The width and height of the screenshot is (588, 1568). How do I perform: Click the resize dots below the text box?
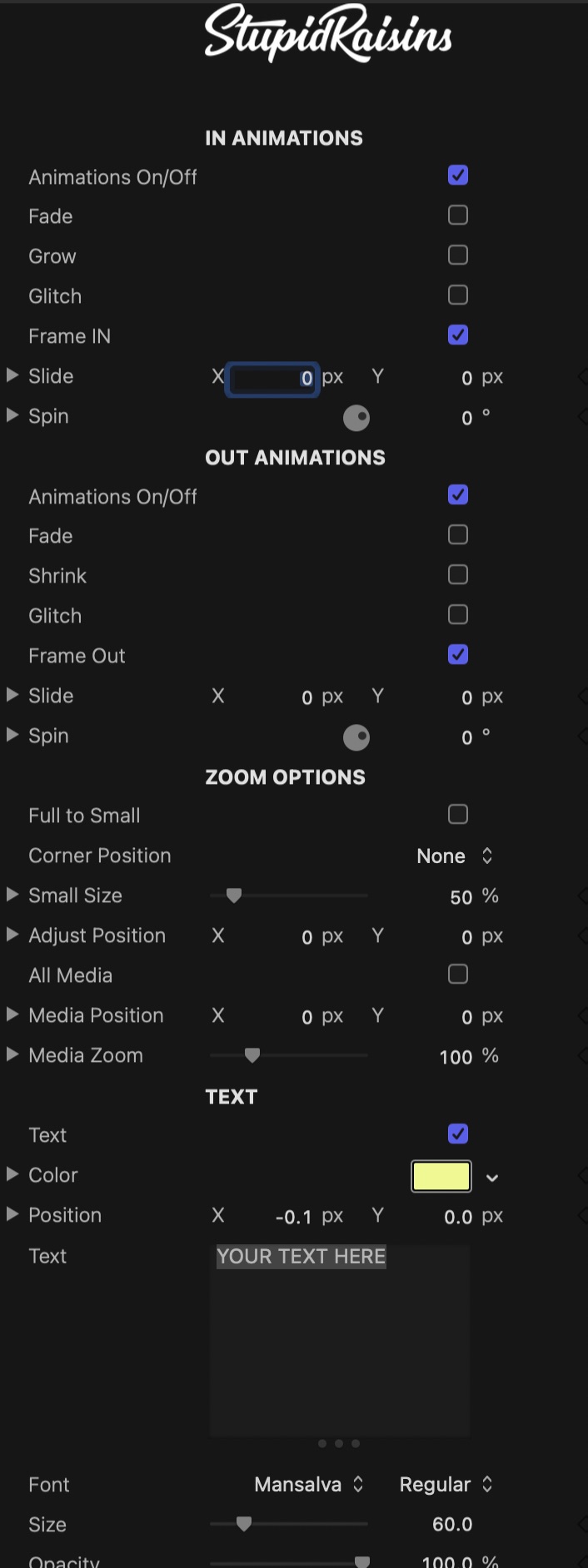pyautogui.click(x=339, y=1443)
